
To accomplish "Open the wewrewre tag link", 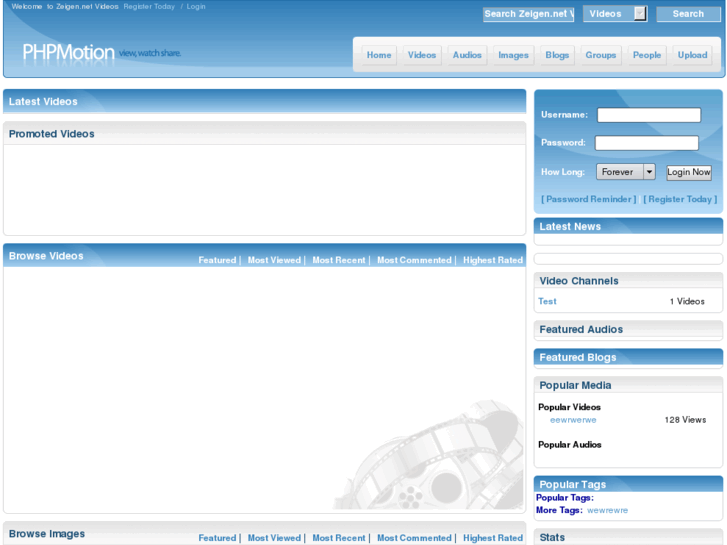I will tap(607, 510).
